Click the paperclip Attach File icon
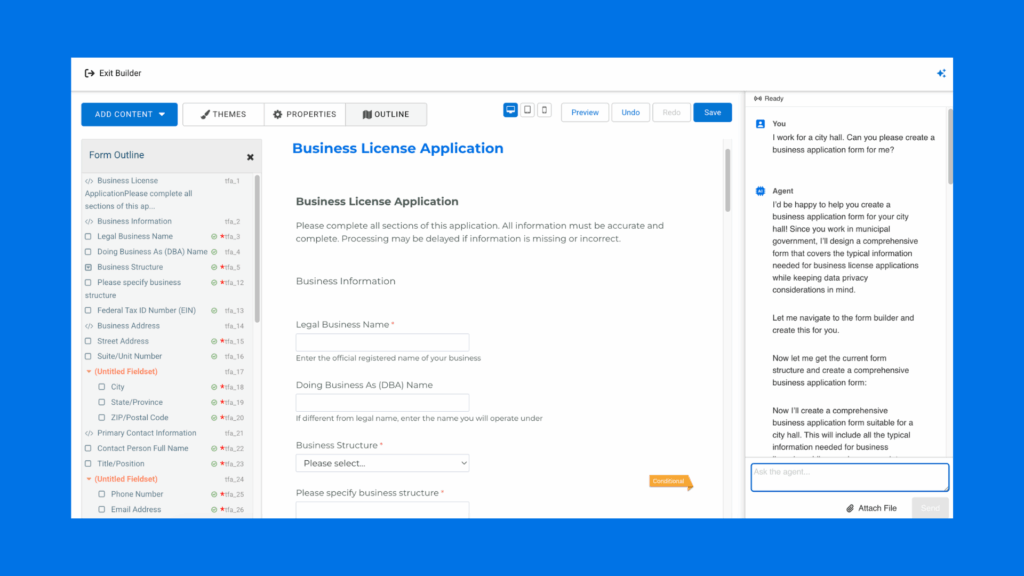Viewport: 1024px width, 576px height. click(x=849, y=508)
